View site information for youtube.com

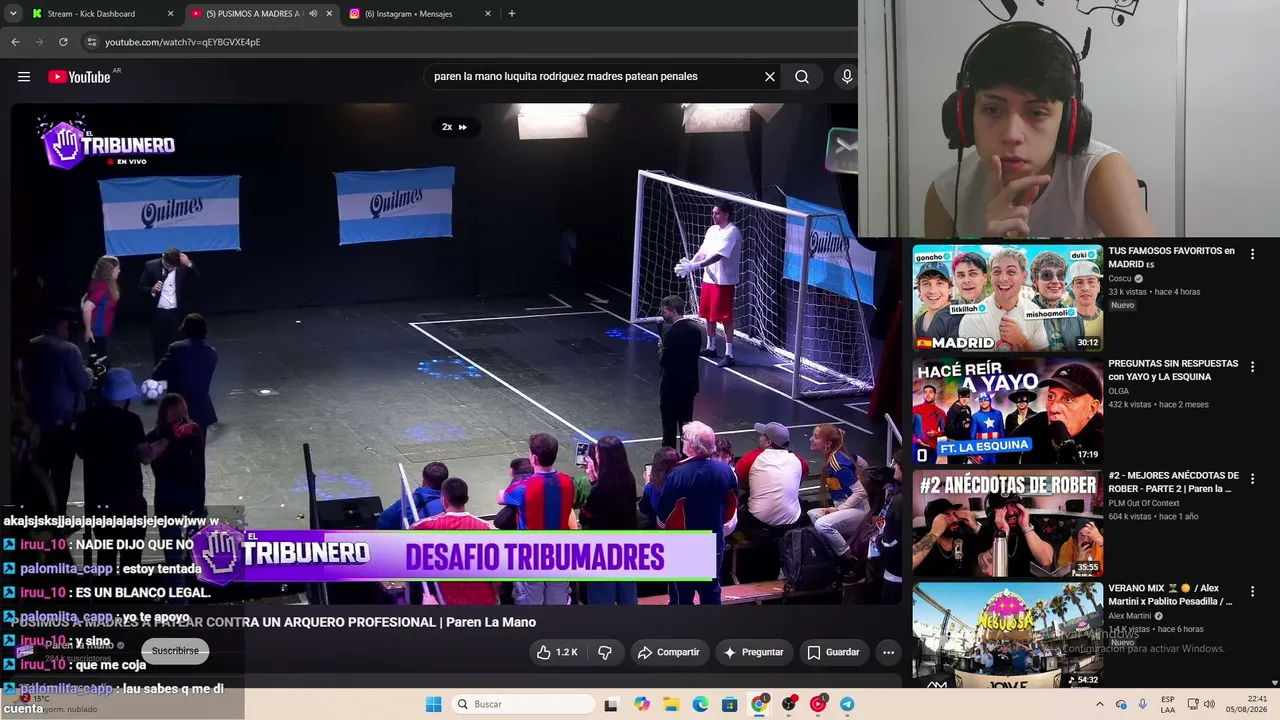pos(91,42)
